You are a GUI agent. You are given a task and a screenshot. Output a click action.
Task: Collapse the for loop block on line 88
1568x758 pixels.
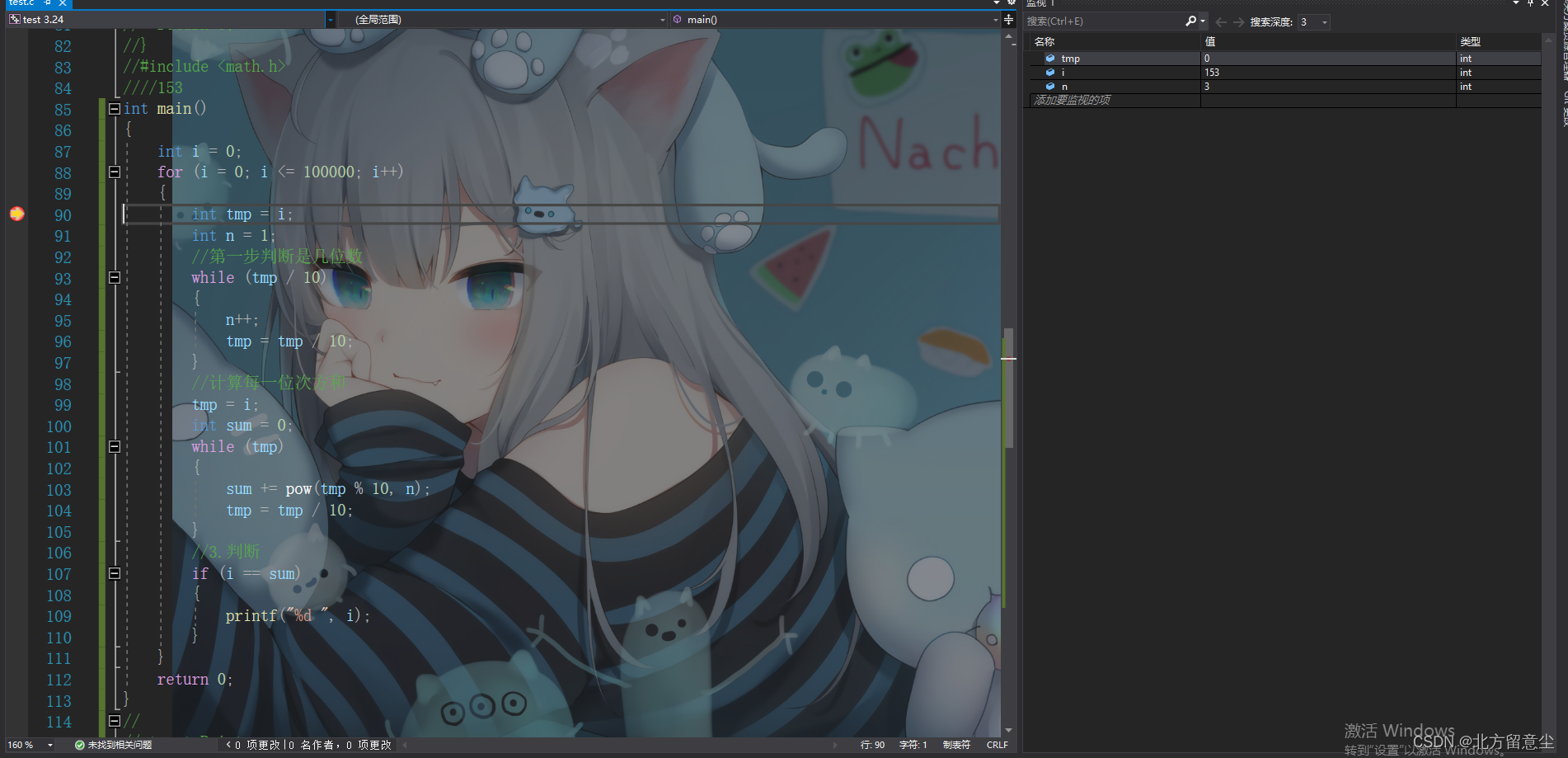pos(115,172)
